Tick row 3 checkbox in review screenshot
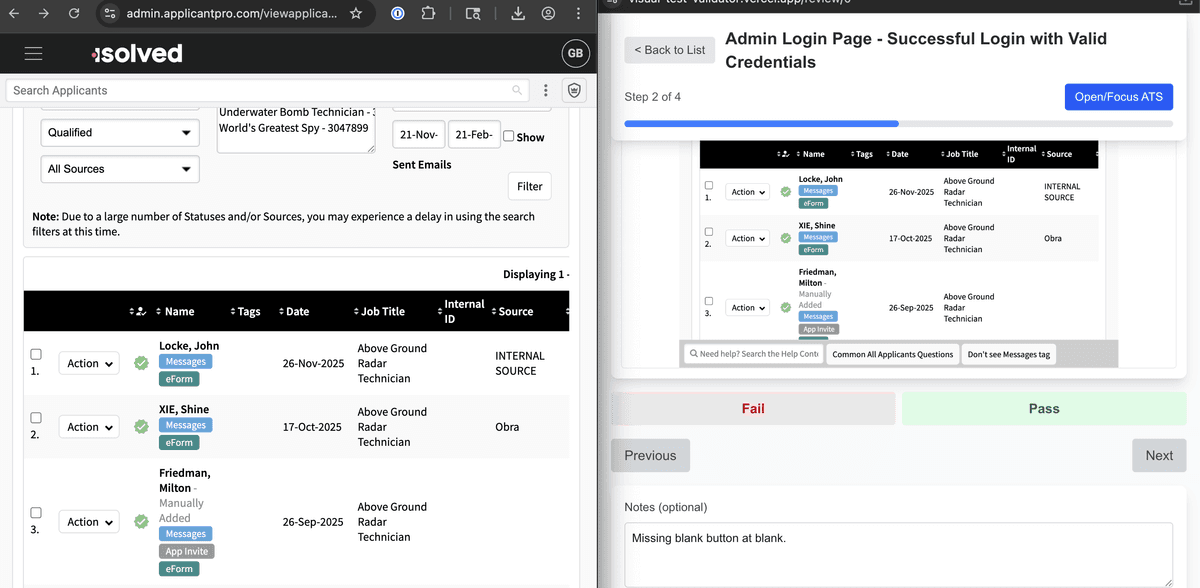This screenshot has height=588, width=1200. tap(709, 301)
